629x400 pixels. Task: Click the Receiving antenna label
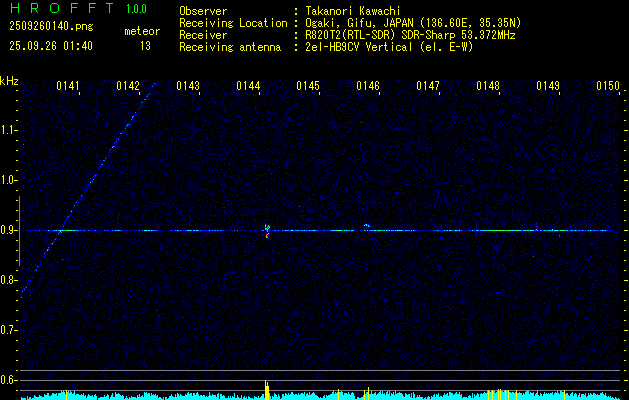[x=230, y=47]
